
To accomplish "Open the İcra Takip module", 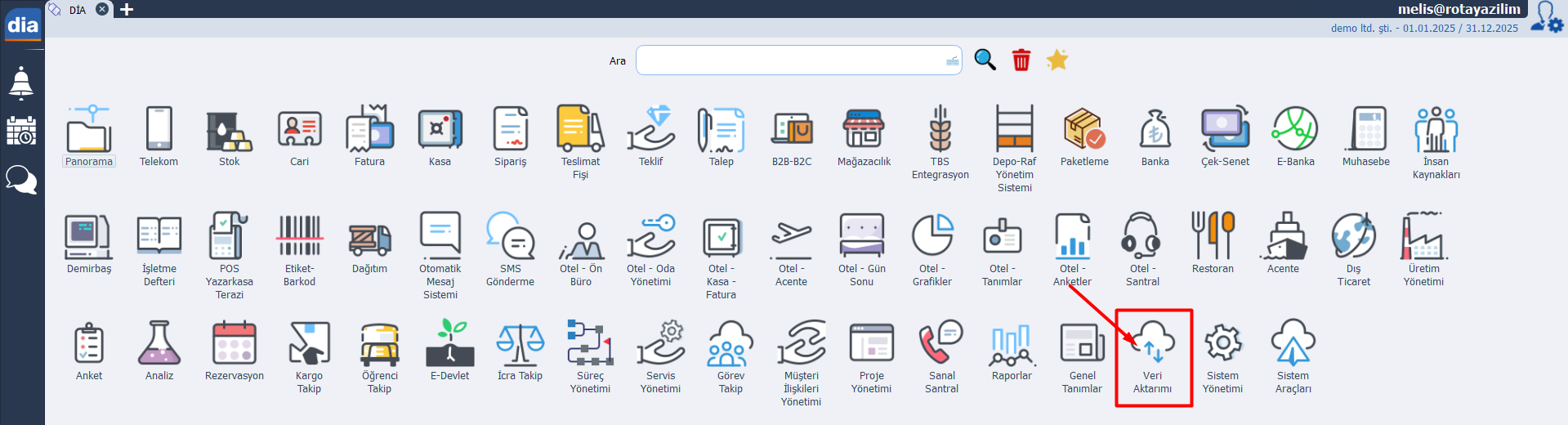I will [x=520, y=345].
